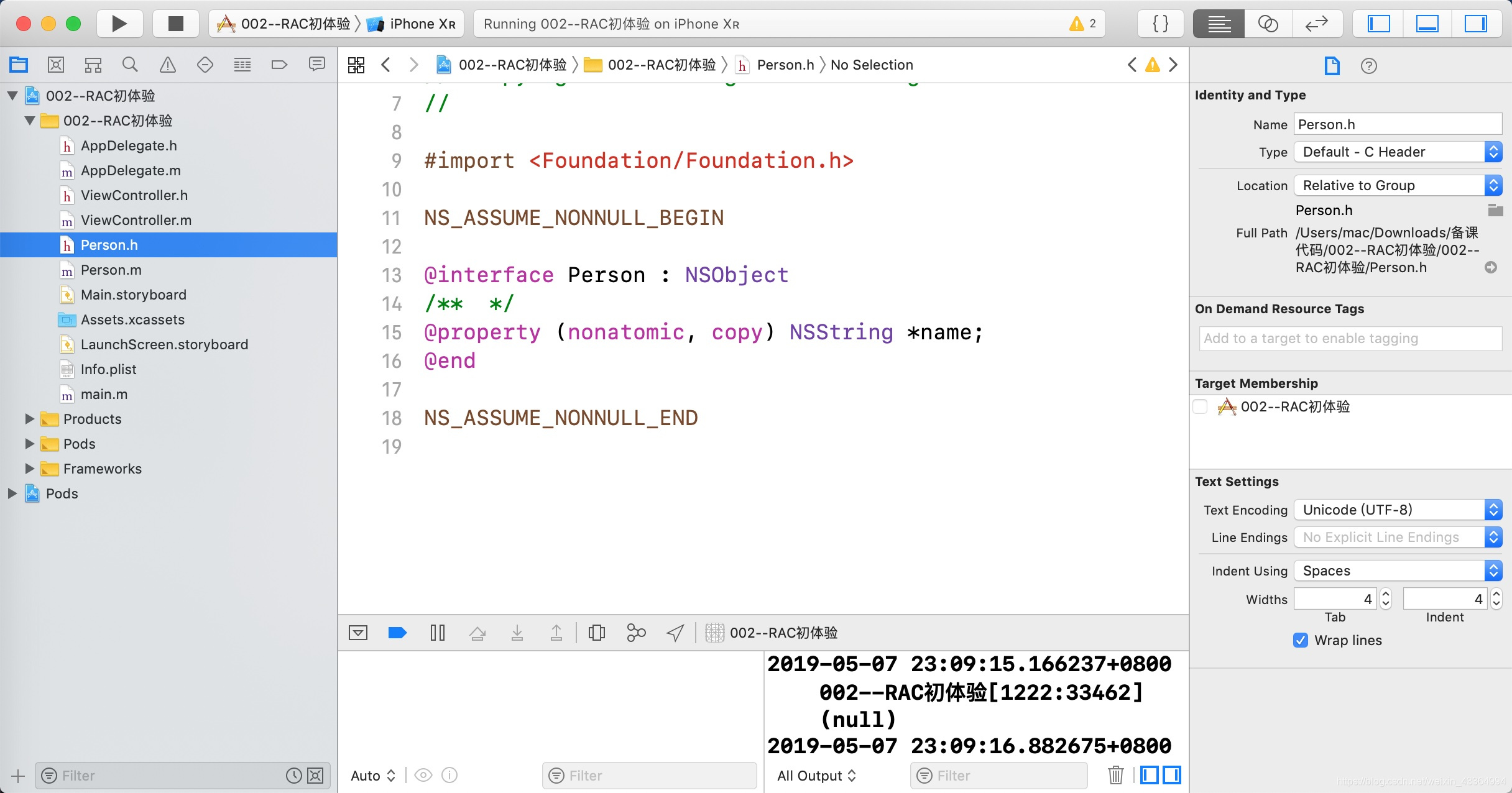Hide the right Inspector pane
Image resolution: width=1512 pixels, height=793 pixels.
pyautogui.click(x=1475, y=24)
